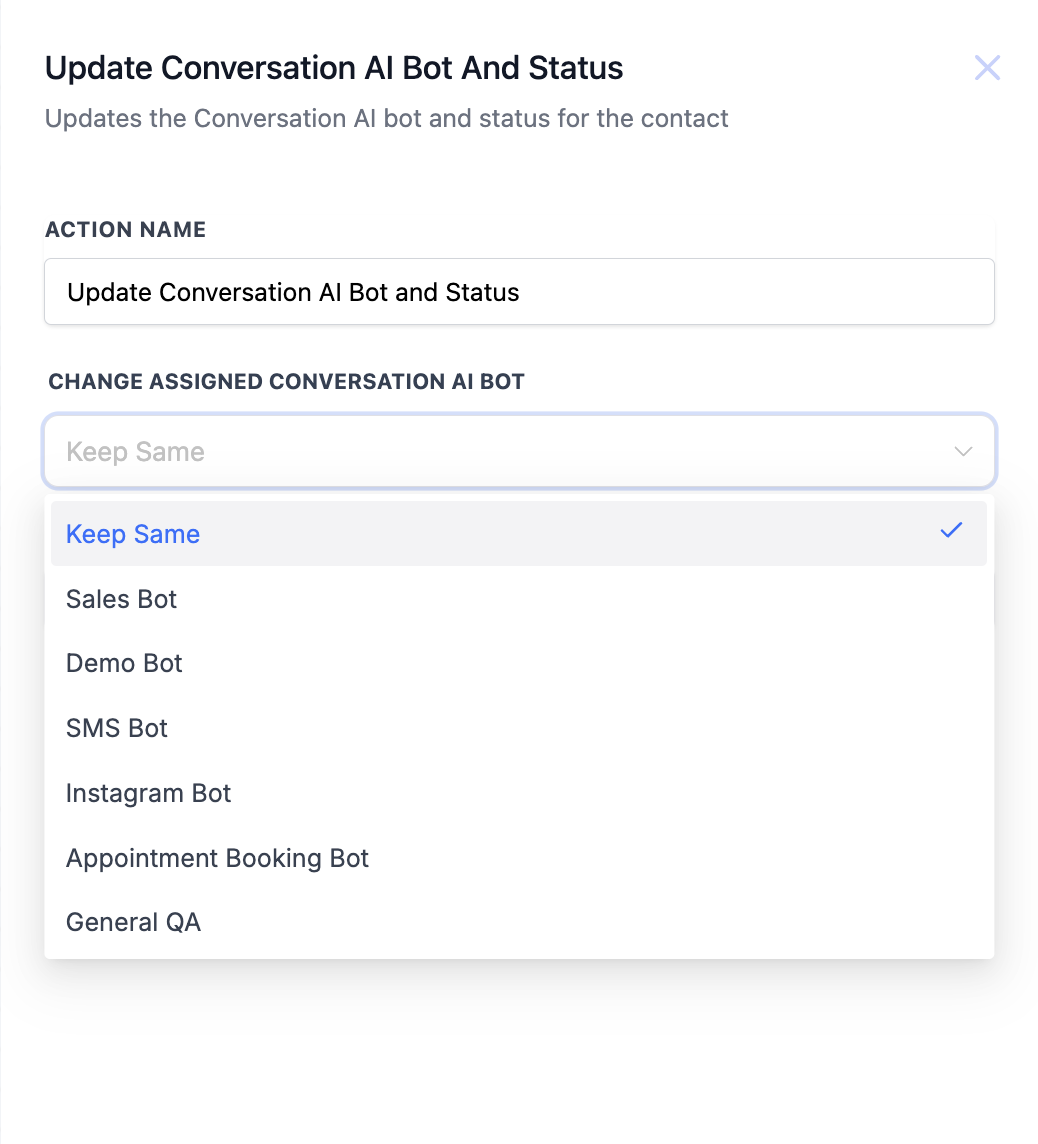Click the panel title heading text
Screen dimensions: 1038x1144
click(x=334, y=68)
